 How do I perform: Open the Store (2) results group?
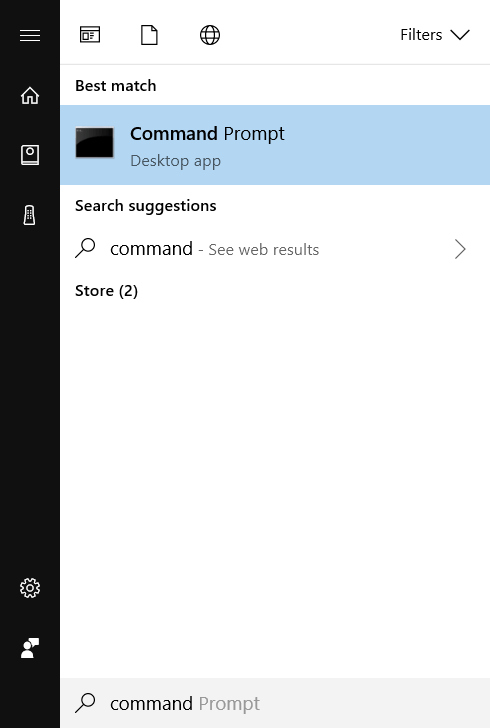[x=106, y=291]
